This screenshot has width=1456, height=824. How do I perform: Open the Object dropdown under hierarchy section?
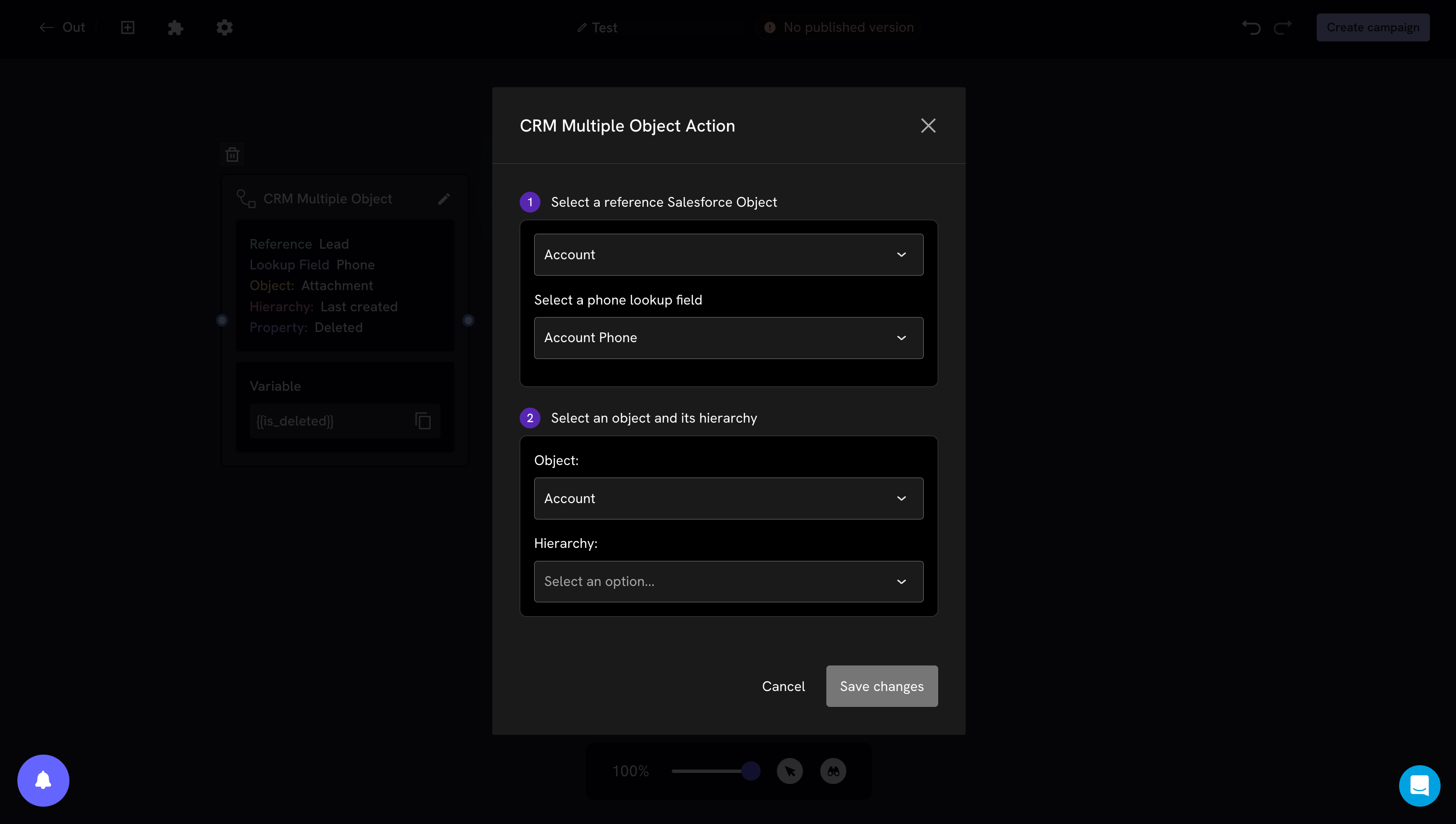(x=728, y=499)
